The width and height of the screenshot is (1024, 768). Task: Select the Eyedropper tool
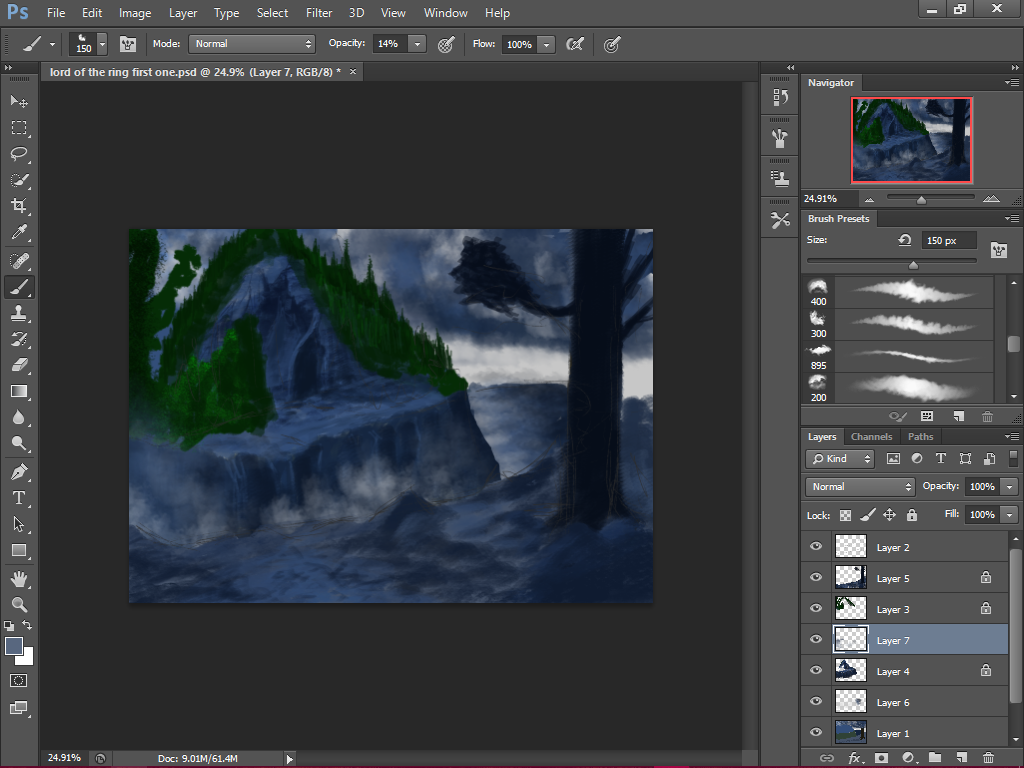coord(19,232)
